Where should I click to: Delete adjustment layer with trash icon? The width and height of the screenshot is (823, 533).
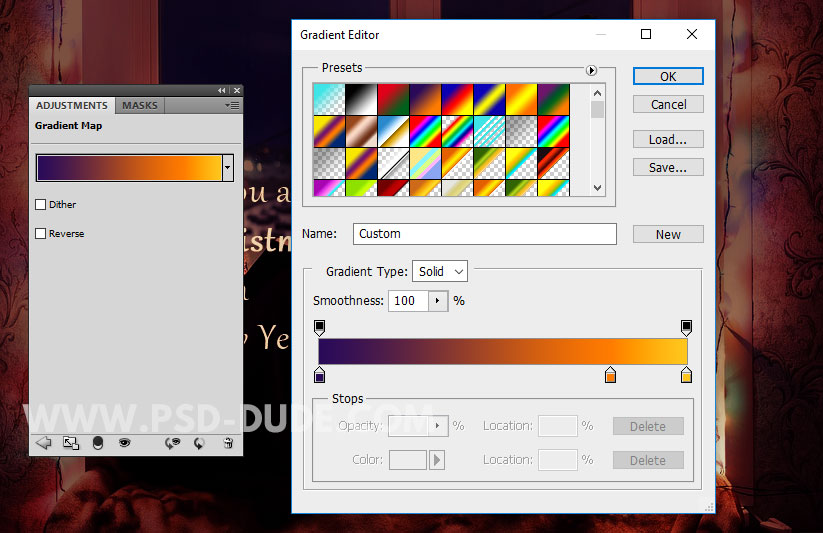(x=228, y=443)
